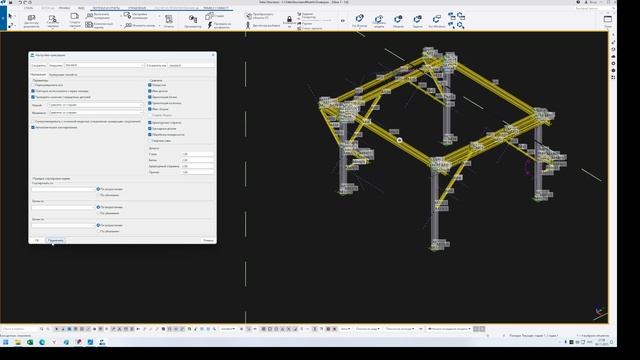This screenshot has height=360, width=640.
Task: Open the third Then by combo box
Action: tap(63, 225)
